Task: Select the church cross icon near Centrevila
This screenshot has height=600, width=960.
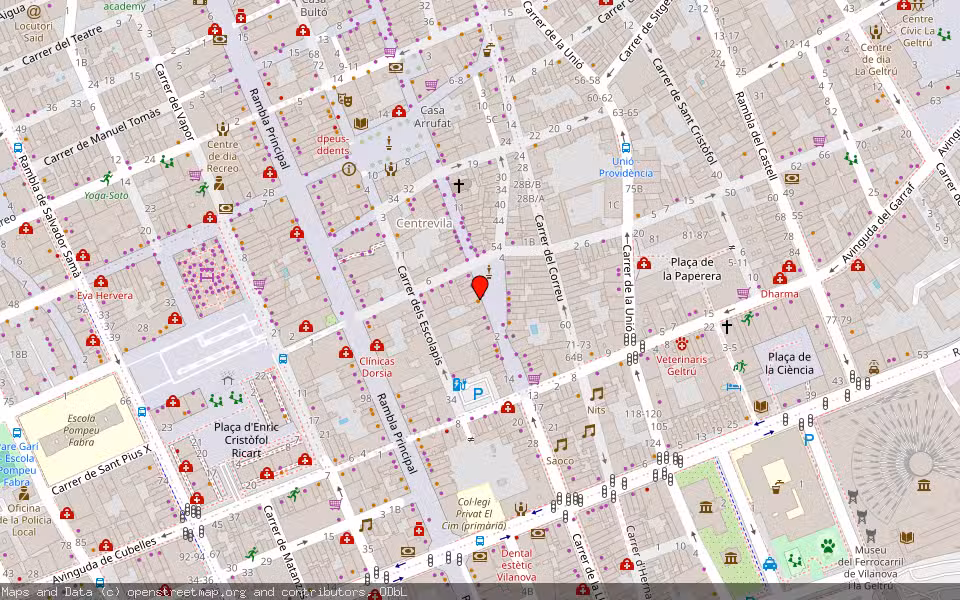Action: 459,185
